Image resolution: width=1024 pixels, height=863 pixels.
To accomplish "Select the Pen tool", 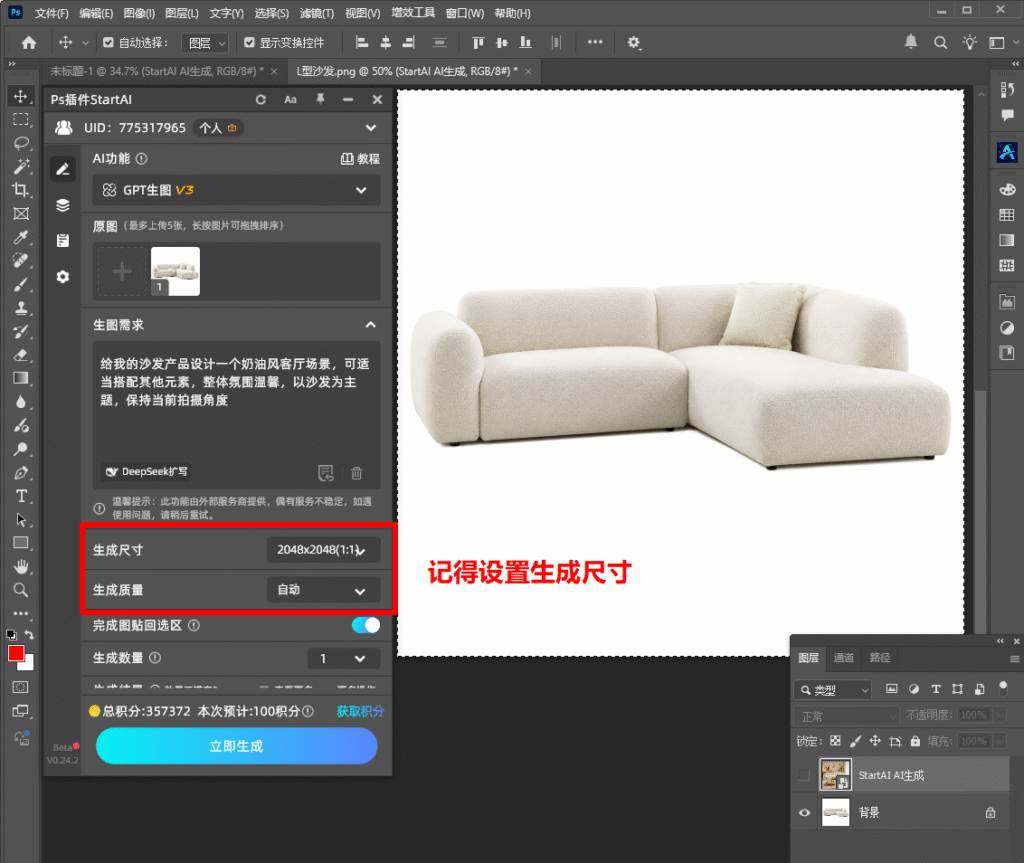I will 21,472.
